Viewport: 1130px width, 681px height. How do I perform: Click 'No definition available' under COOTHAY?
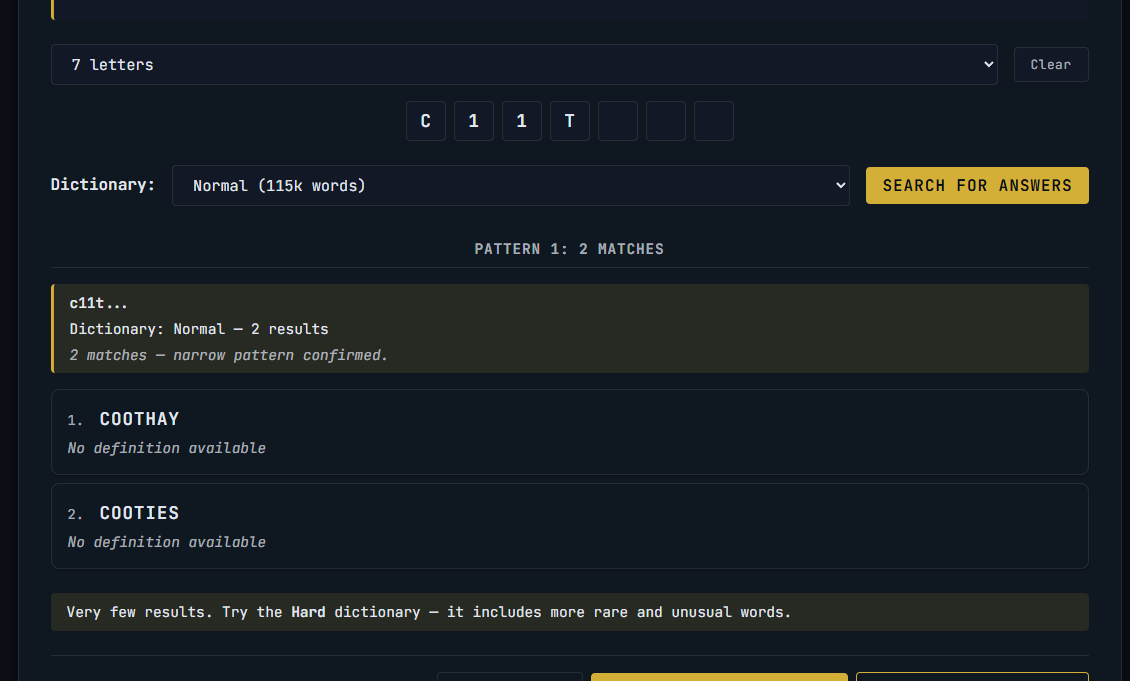[x=166, y=448]
